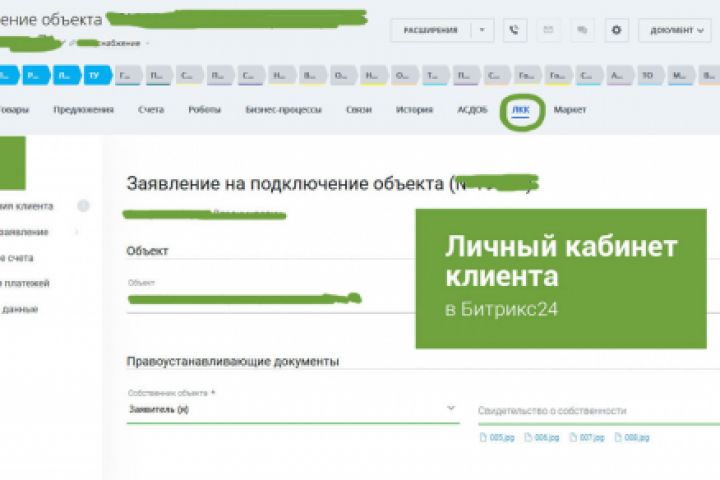Open the Маркет tab
Image resolution: width=720 pixels, height=480 pixels.
coord(570,110)
